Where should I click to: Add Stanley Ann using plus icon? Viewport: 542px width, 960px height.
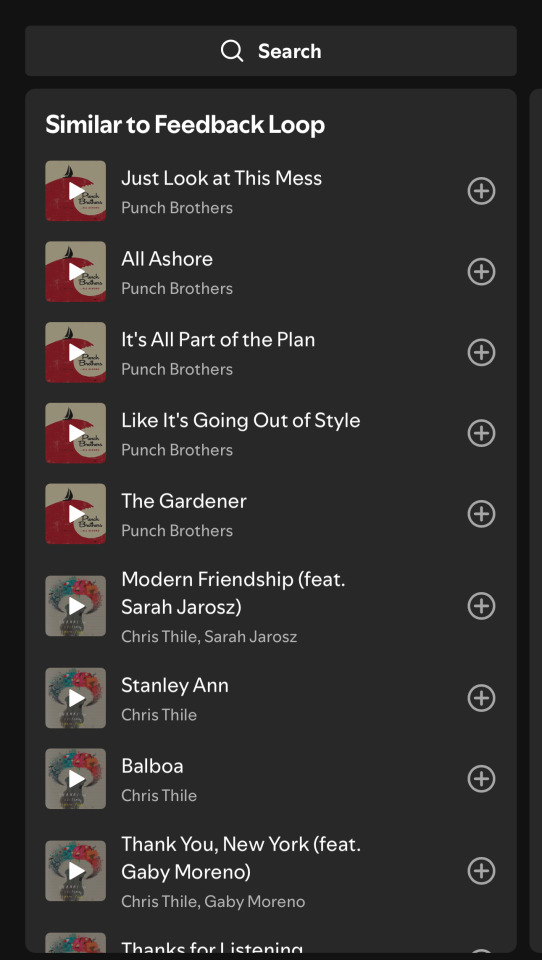(x=481, y=698)
